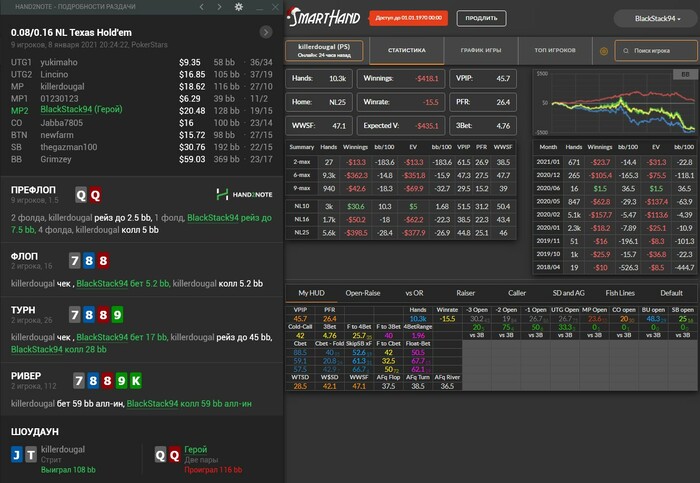Viewport: 700px width, 483px height.
Task: Select 9-max row in summary table
Action: (x=401, y=188)
